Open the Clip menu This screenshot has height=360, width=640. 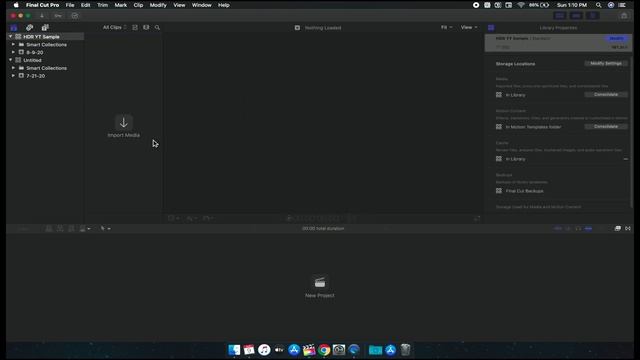tap(138, 5)
